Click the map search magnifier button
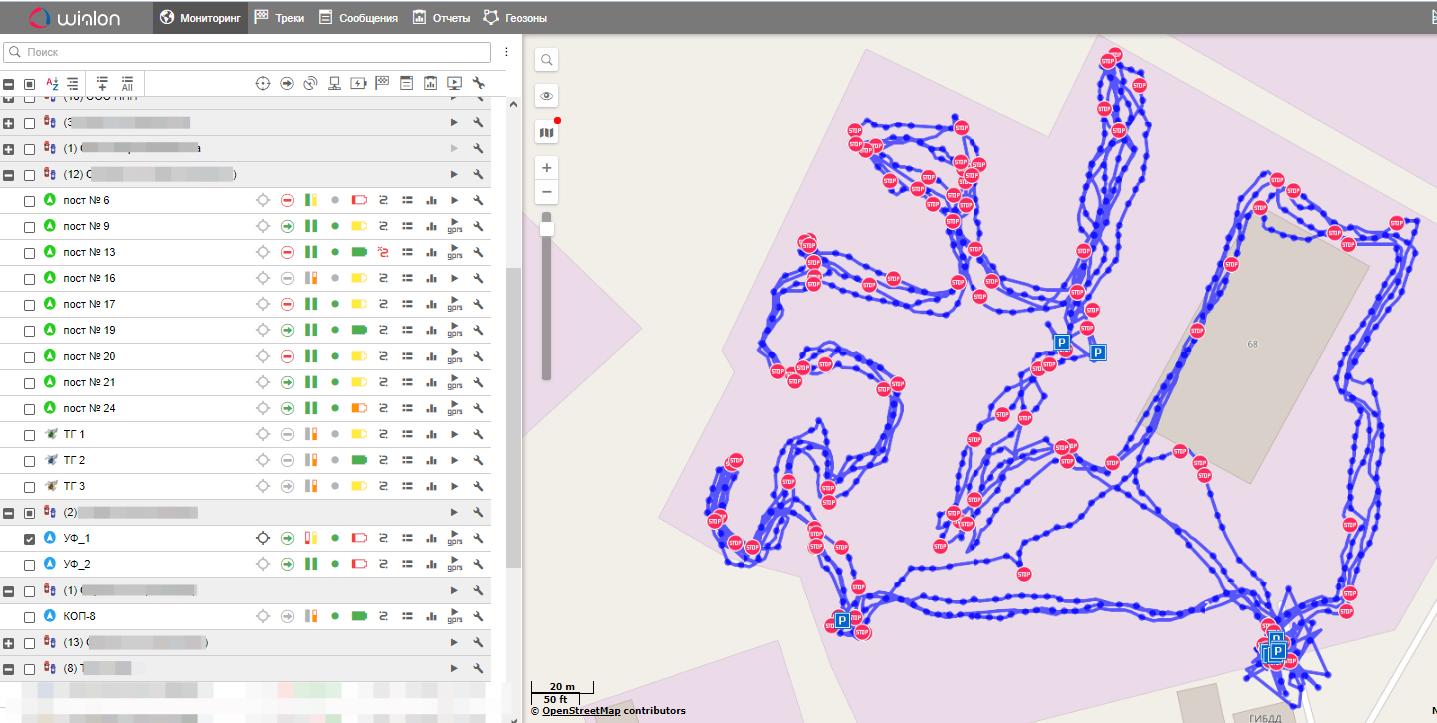Image resolution: width=1437 pixels, height=723 pixels. (547, 60)
